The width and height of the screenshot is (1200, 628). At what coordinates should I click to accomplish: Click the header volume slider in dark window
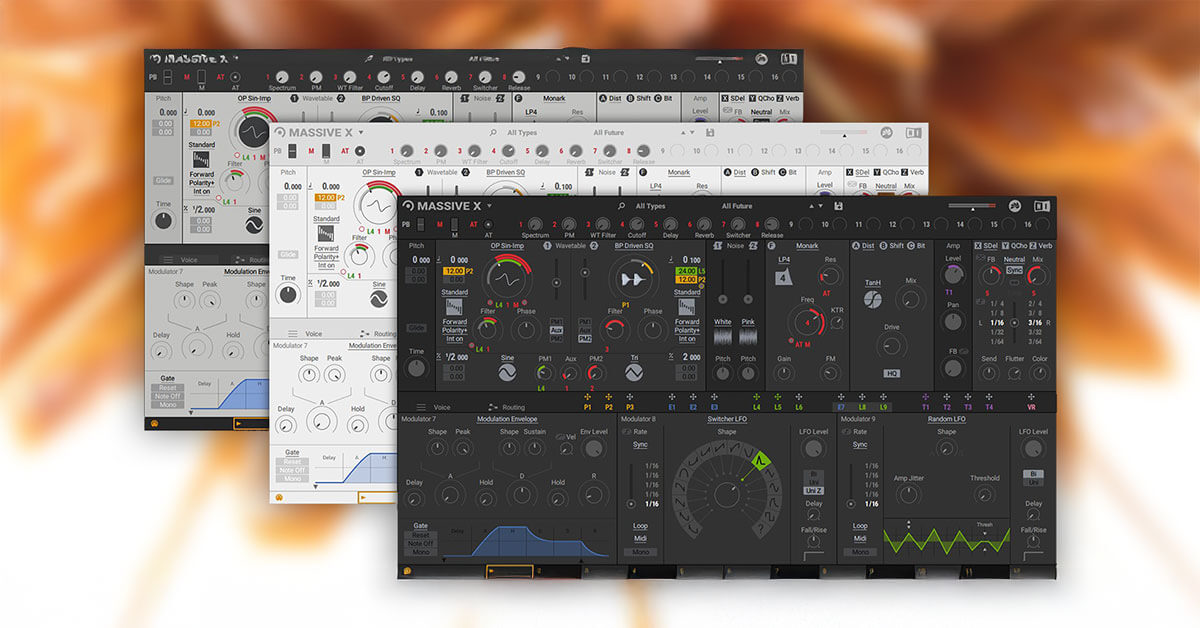click(x=972, y=206)
